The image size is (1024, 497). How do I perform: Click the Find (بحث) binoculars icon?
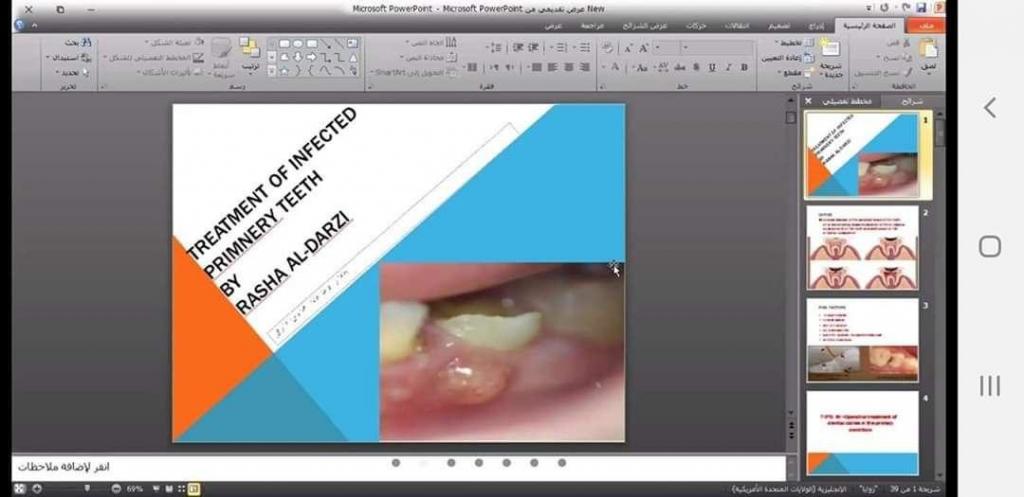tap(85, 43)
